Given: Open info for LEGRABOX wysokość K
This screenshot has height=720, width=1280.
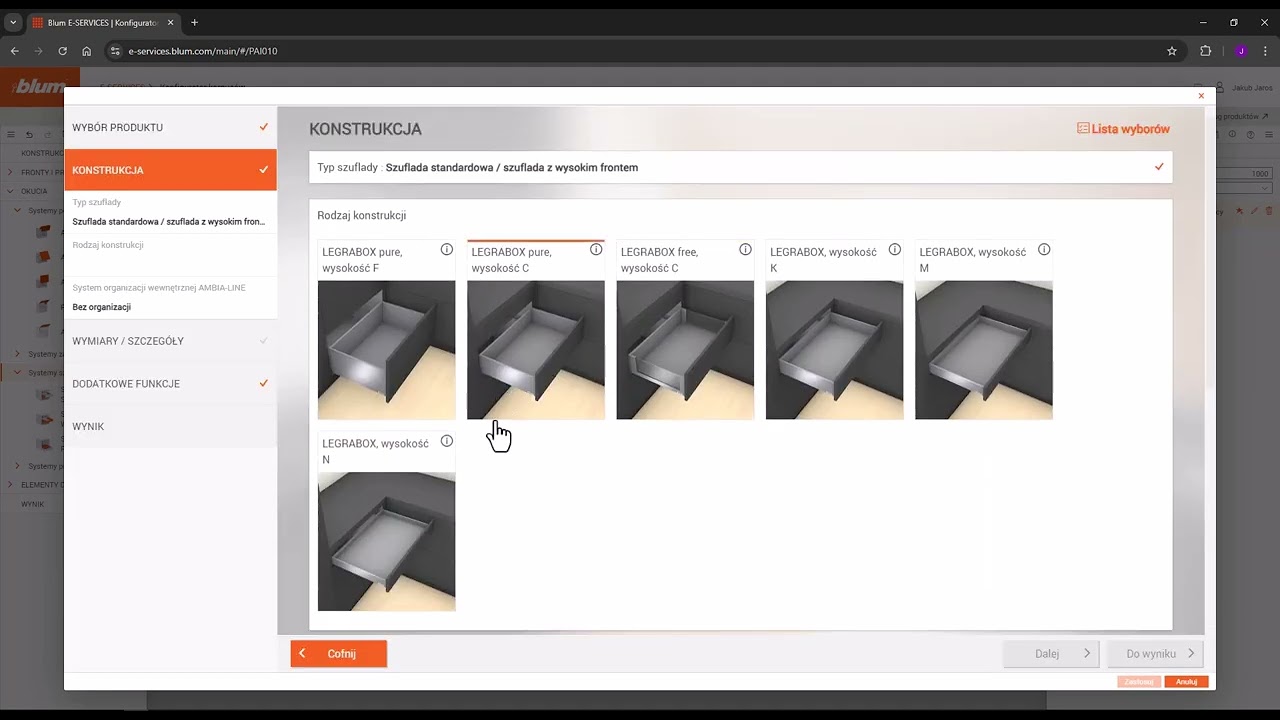Looking at the screenshot, I should (895, 249).
